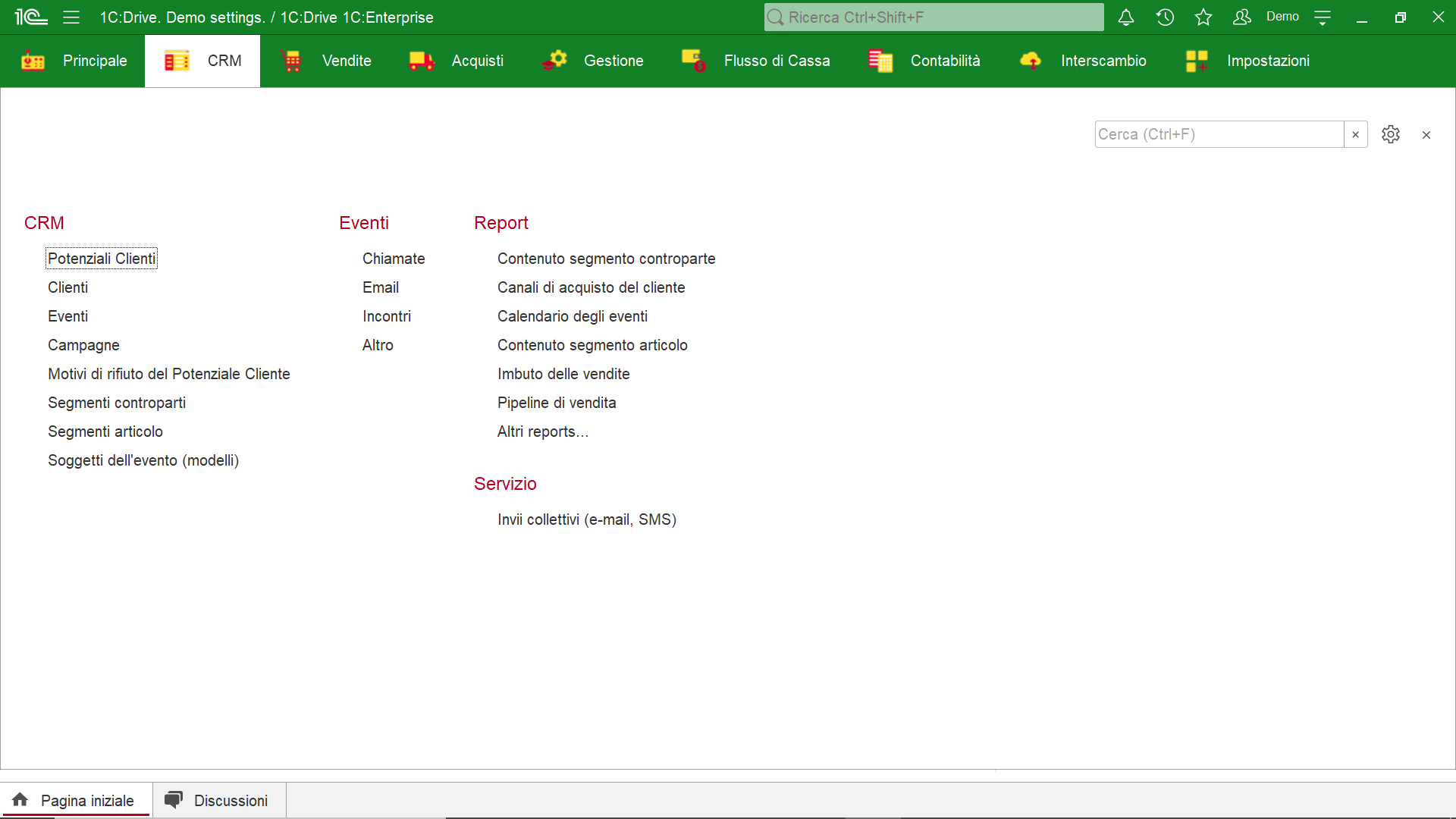Open Contenuto segmento controparte report
Viewport: 1456px width, 819px height.
click(607, 259)
